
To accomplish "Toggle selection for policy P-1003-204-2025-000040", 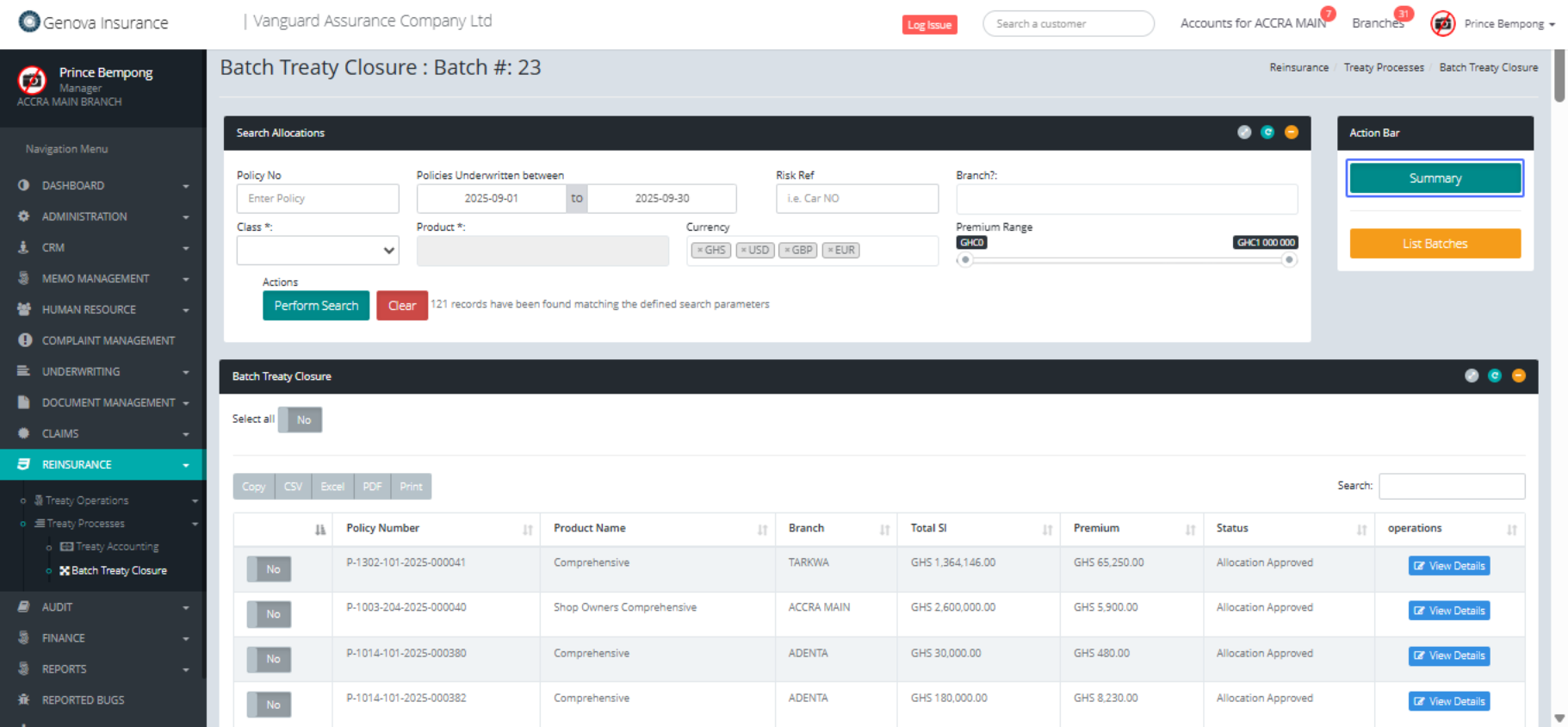I will point(269,614).
